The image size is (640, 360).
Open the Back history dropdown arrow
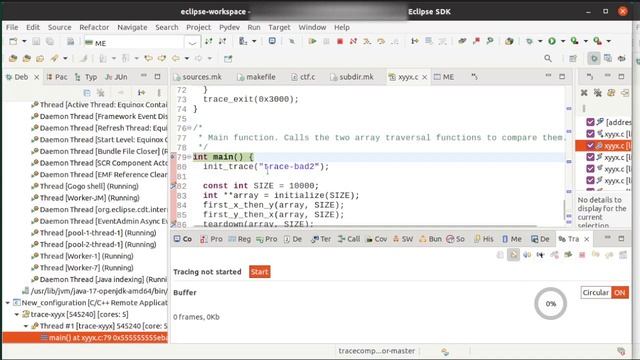(187, 59)
